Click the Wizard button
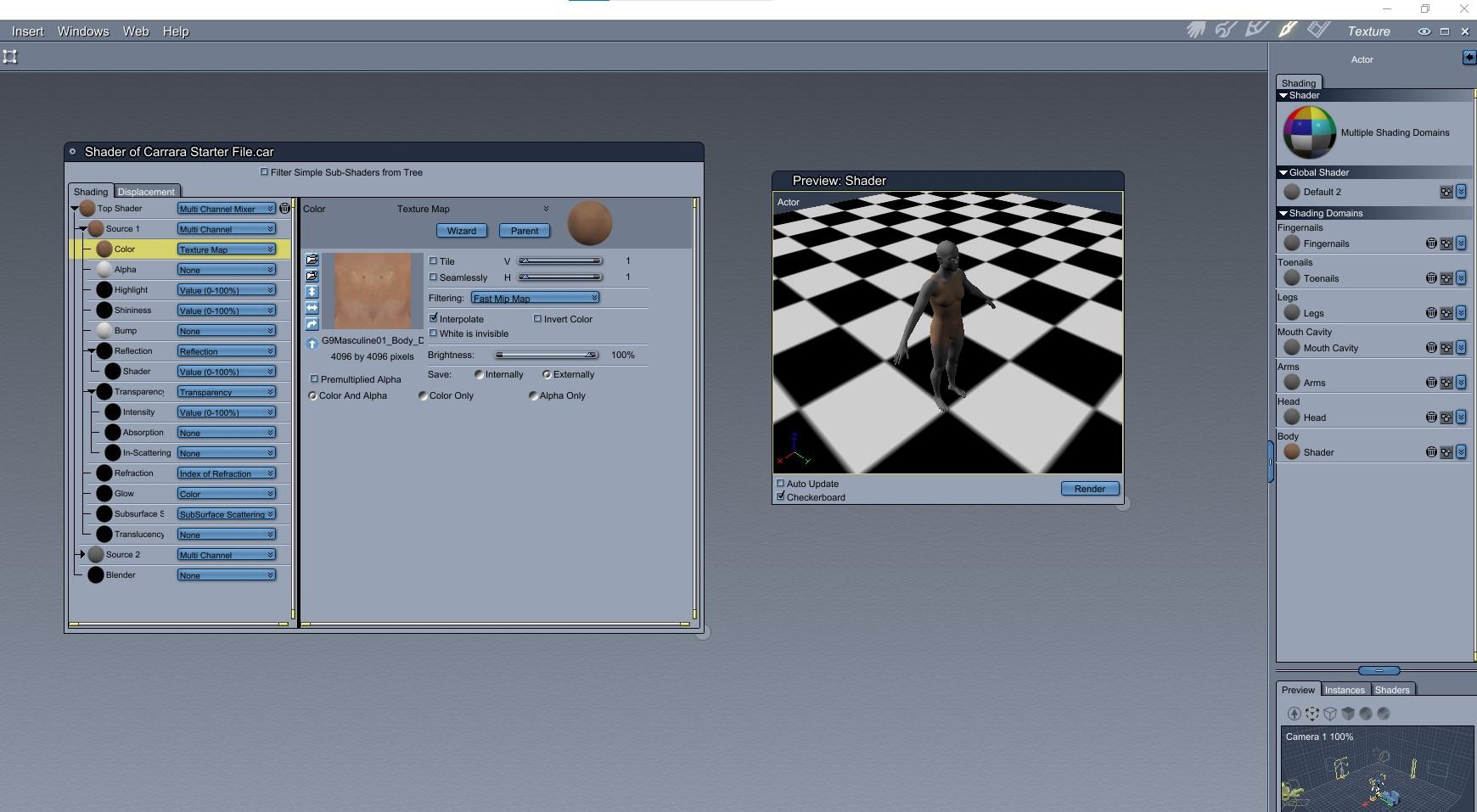 click(462, 231)
